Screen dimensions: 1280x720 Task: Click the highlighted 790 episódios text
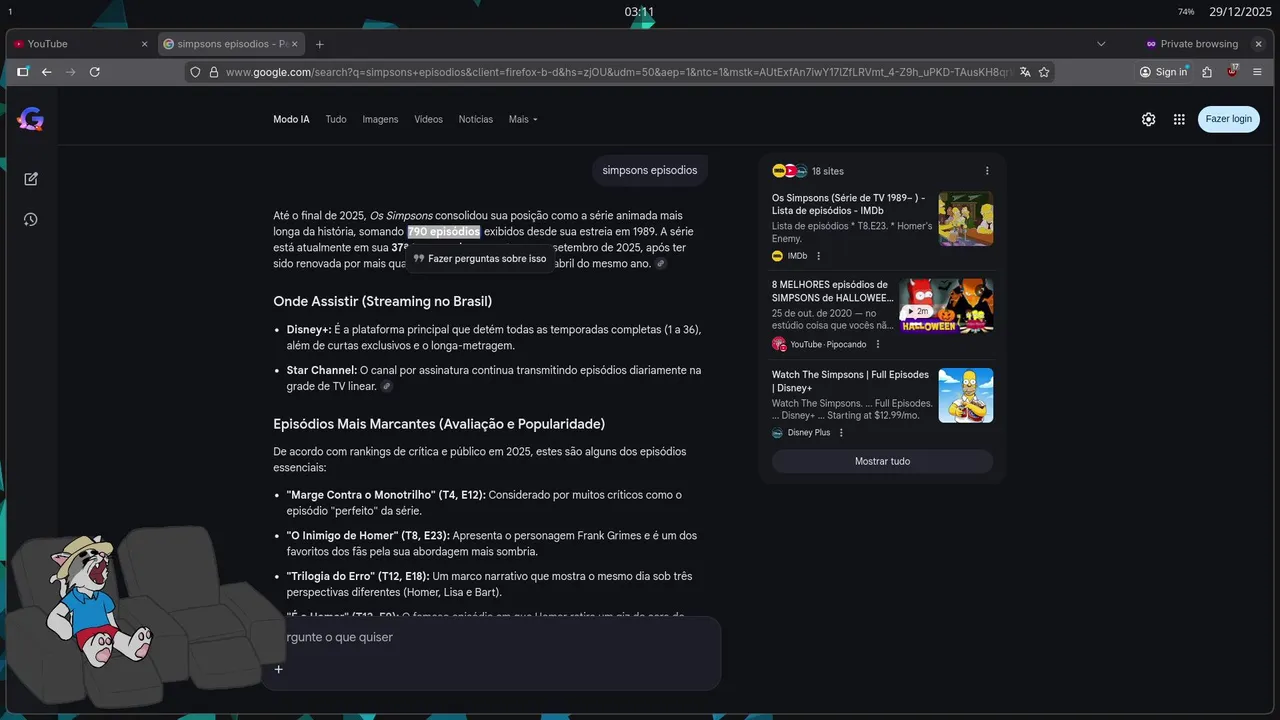click(444, 232)
